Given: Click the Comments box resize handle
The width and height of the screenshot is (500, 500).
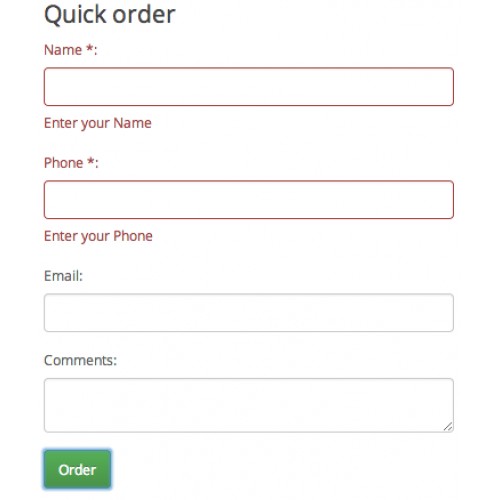Looking at the screenshot, I should click(448, 427).
